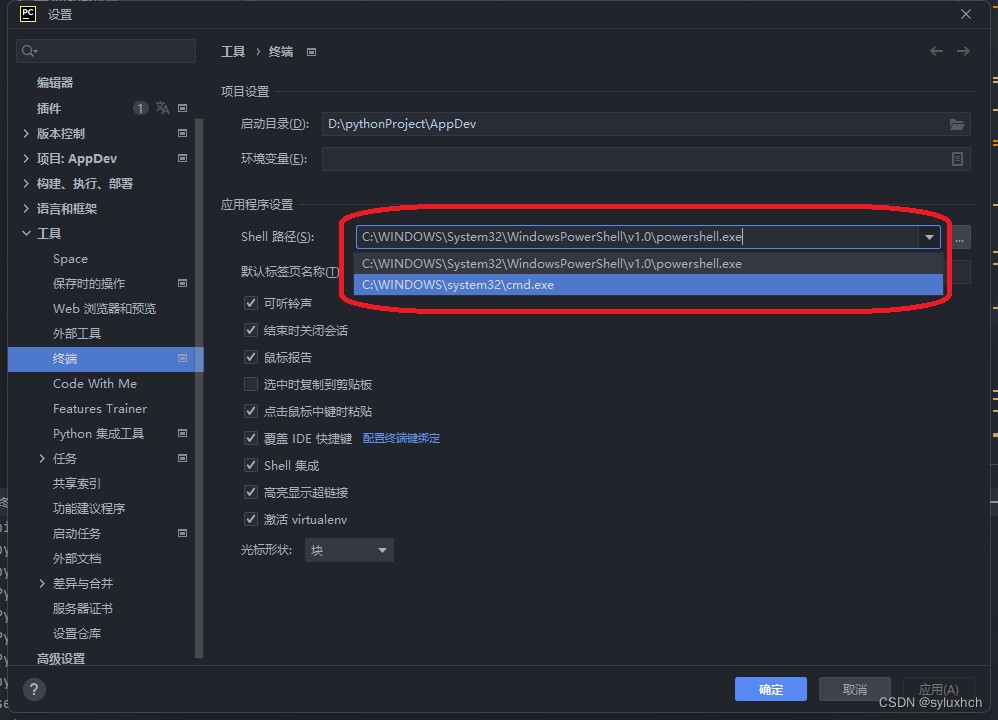Open Features Trainer settings page
998x720 pixels.
[x=100, y=408]
